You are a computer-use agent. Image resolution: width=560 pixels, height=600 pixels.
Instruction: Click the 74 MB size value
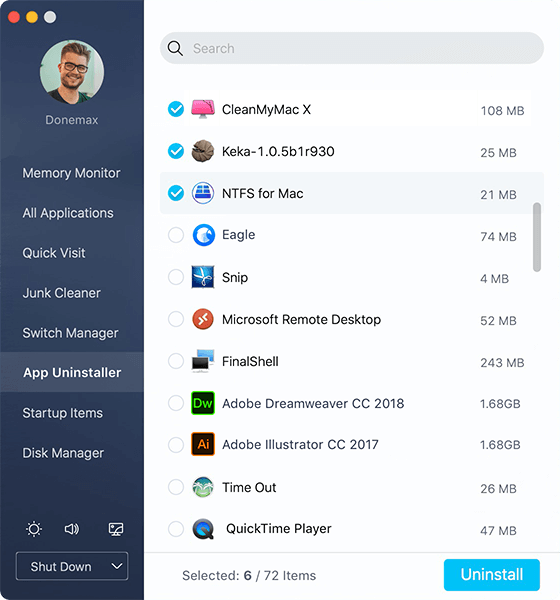[498, 237]
